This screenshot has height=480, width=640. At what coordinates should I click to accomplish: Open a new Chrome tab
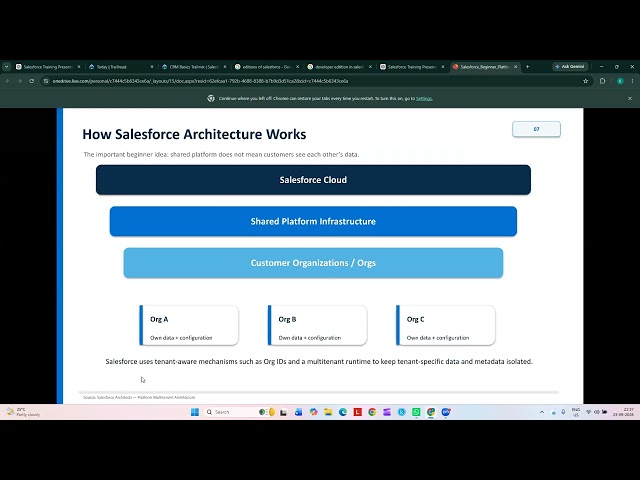click(527, 67)
